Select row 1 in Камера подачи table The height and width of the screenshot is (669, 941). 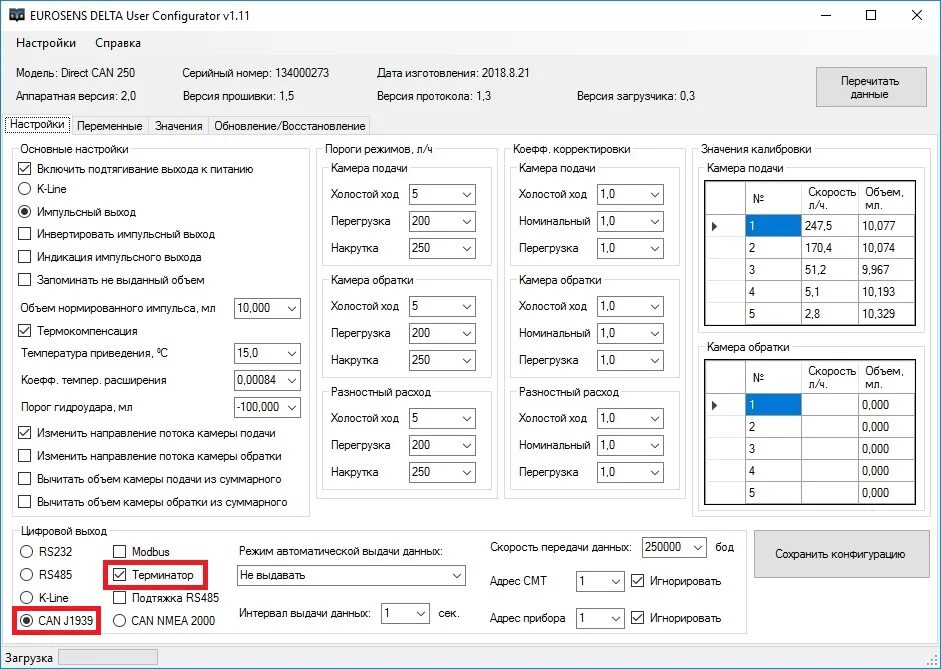(x=773, y=226)
